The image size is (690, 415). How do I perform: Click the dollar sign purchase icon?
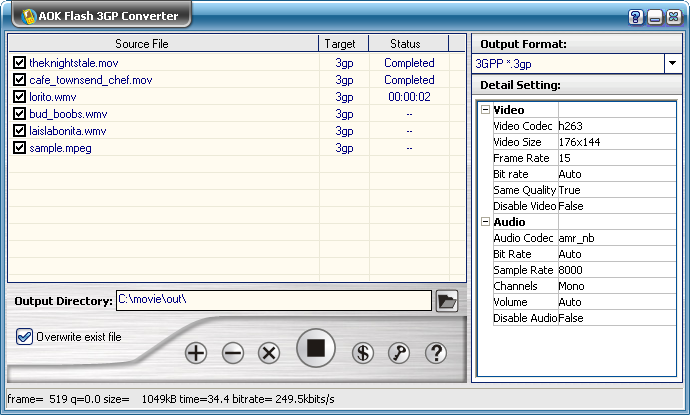click(x=363, y=353)
